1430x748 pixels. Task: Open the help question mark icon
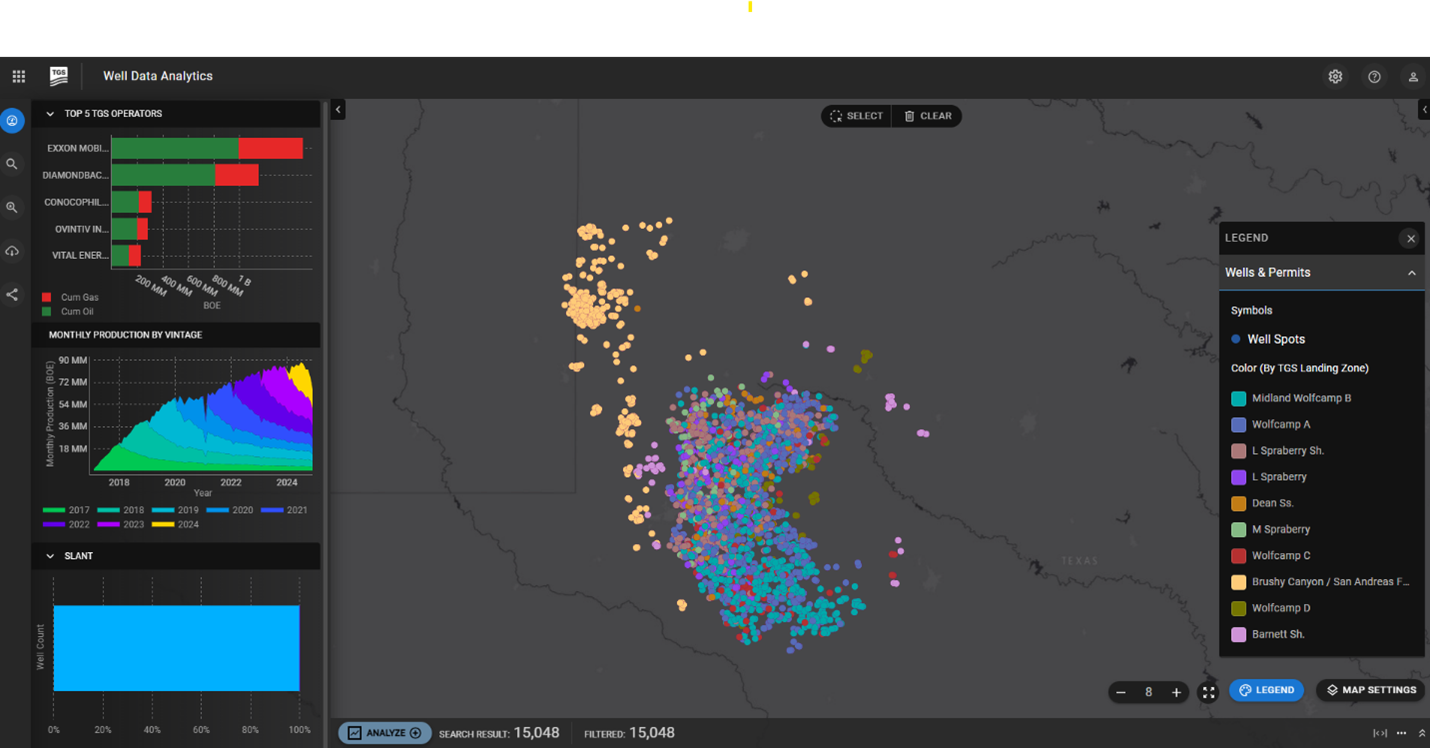click(1374, 77)
